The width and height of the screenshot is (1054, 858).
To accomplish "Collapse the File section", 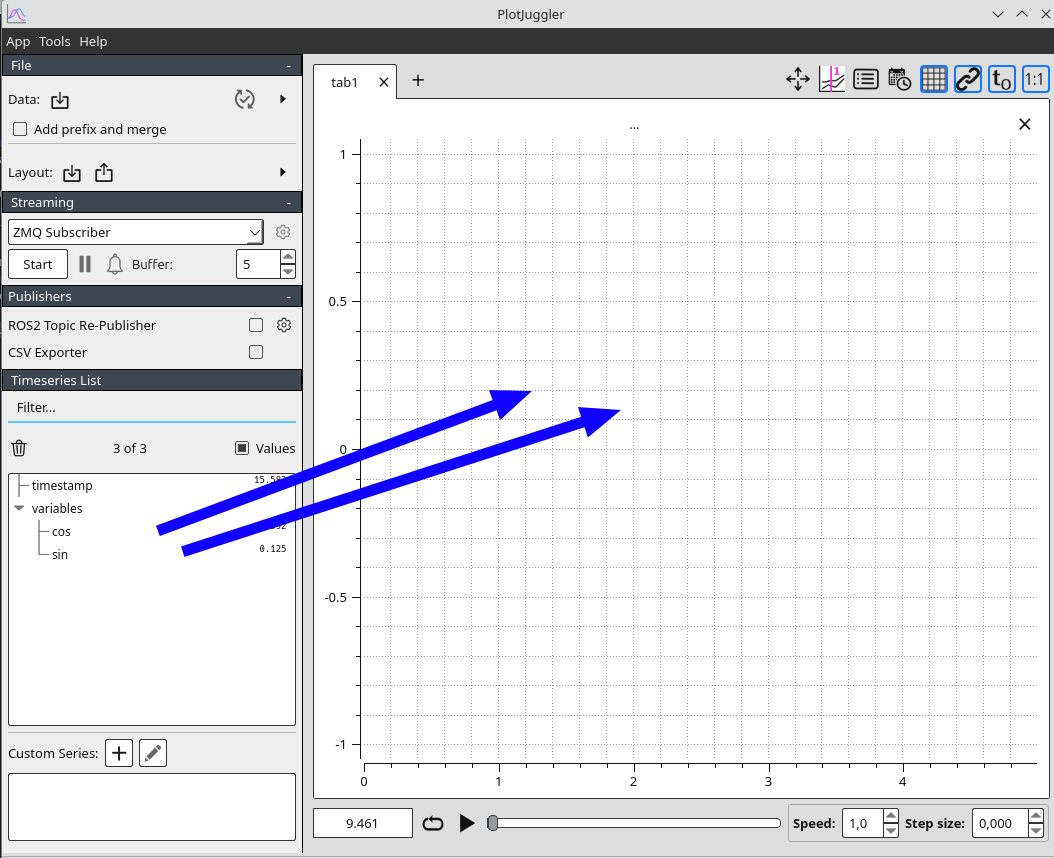I will (x=288, y=66).
